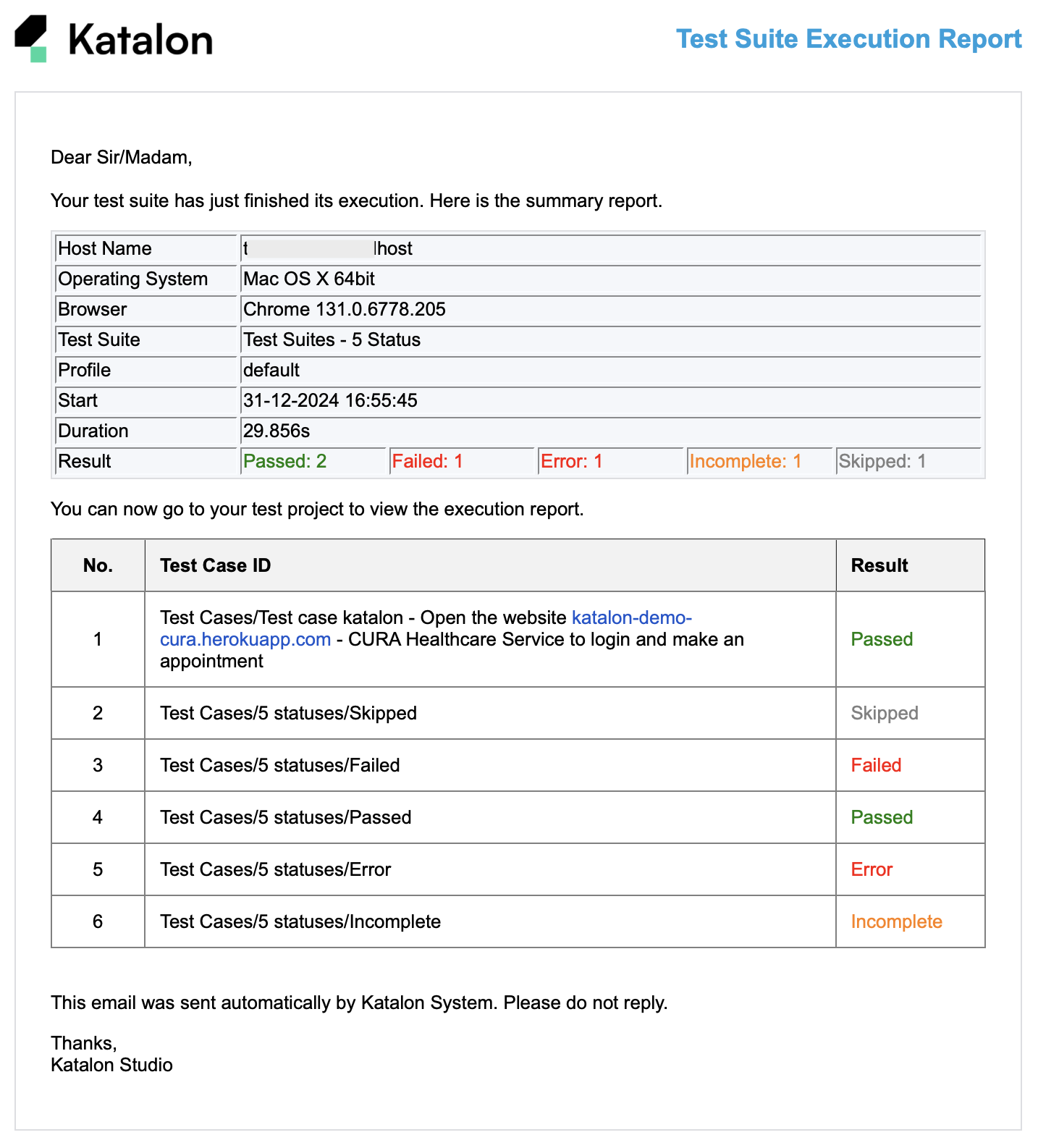Click the Passed result of test case 1

point(882,639)
